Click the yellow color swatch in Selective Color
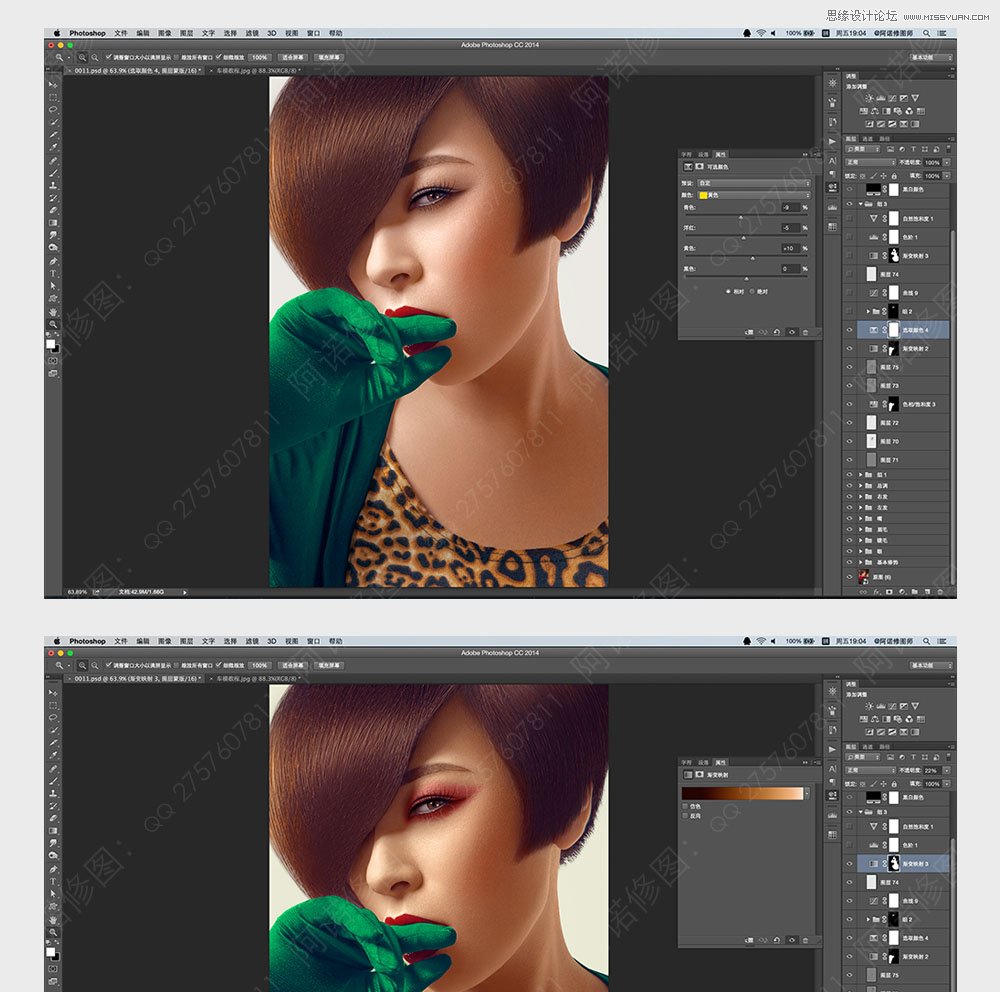Viewport: 1000px width, 992px height. pos(703,196)
